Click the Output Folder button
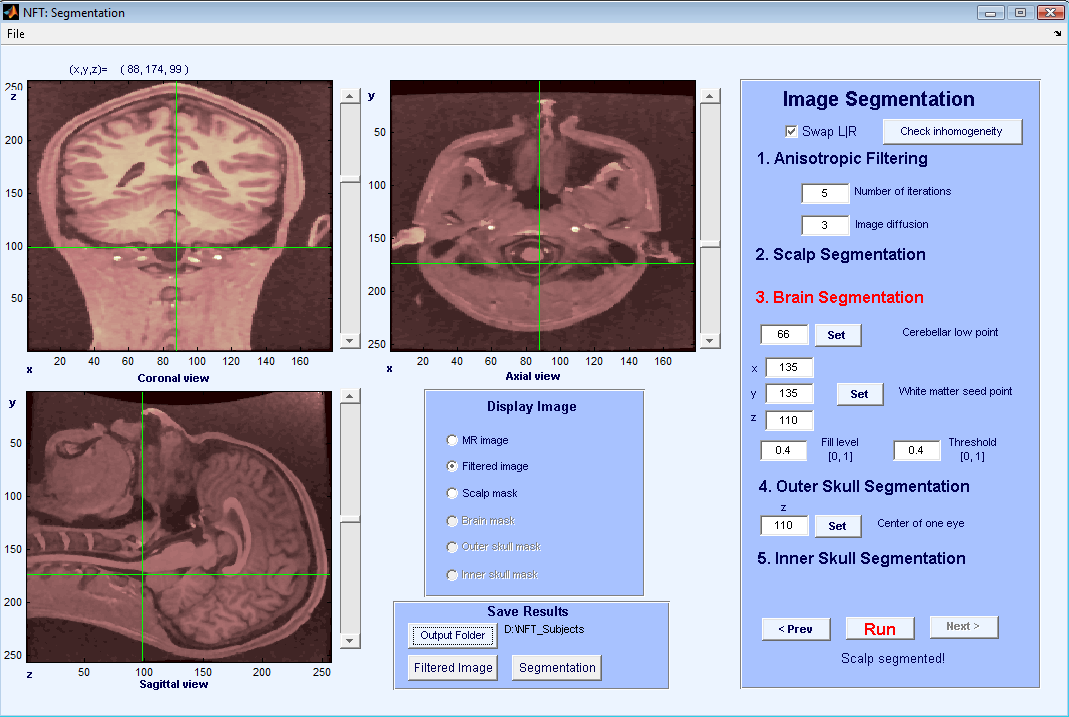 click(x=452, y=636)
